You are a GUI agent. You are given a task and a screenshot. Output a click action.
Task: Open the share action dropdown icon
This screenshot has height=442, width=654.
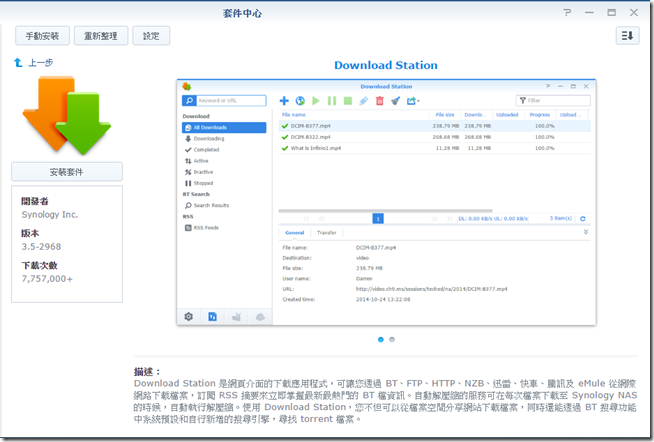click(x=413, y=100)
